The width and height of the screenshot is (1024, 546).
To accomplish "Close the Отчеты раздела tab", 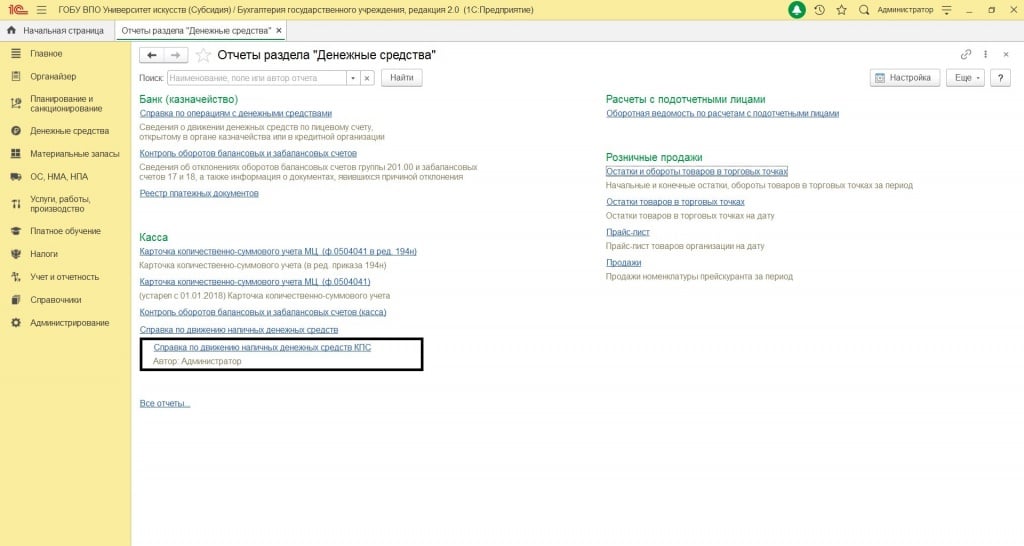I will (278, 31).
